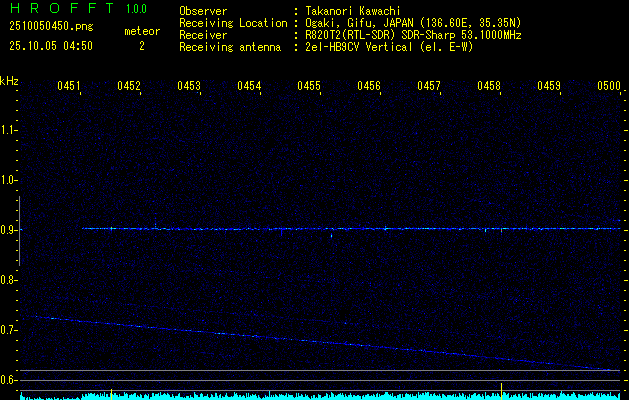Click the 0.9 frequency axis label
The height and width of the screenshot is (400, 629).
(x=9, y=230)
